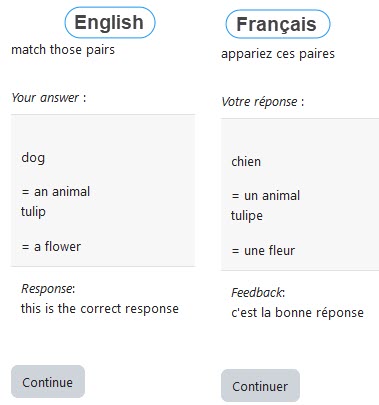Select '= un animal' answer text
Image resolution: width=379 pixels, height=405 pixels.
coord(266,196)
